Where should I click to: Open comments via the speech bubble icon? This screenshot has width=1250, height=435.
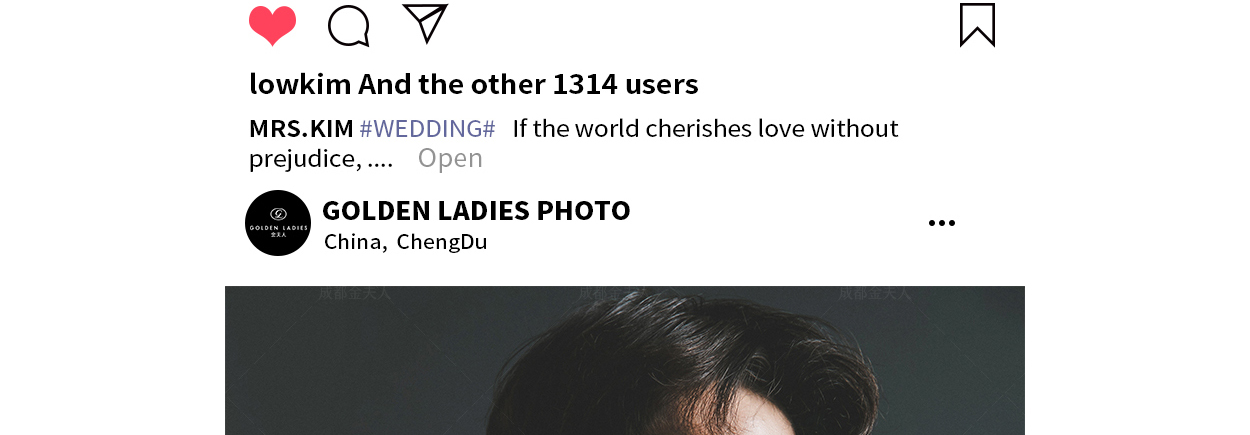(x=349, y=26)
